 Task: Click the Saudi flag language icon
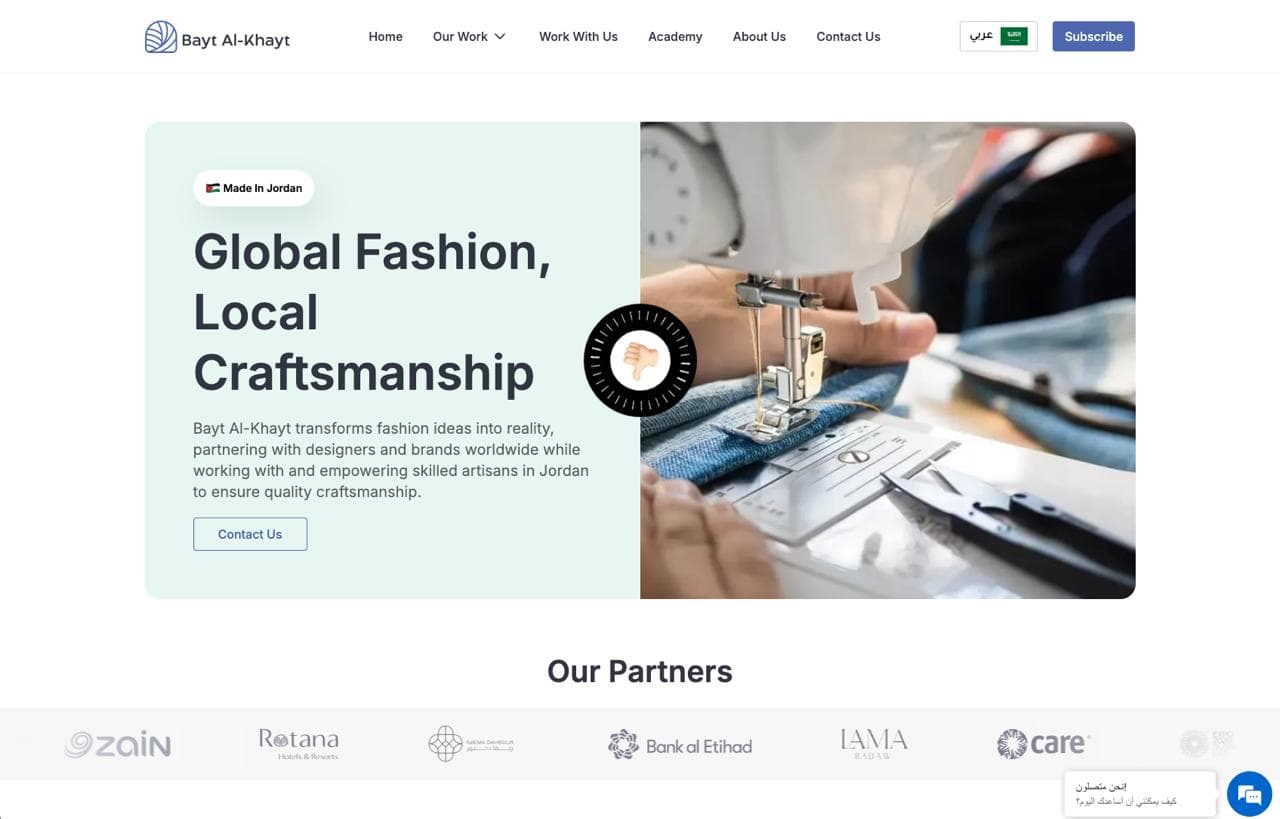[1014, 36]
